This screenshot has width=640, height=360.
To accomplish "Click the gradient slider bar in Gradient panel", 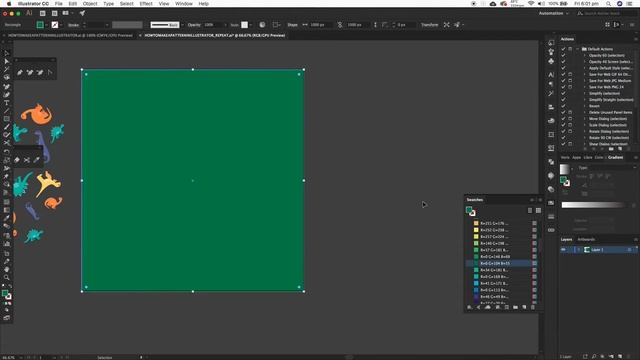I will (x=593, y=205).
